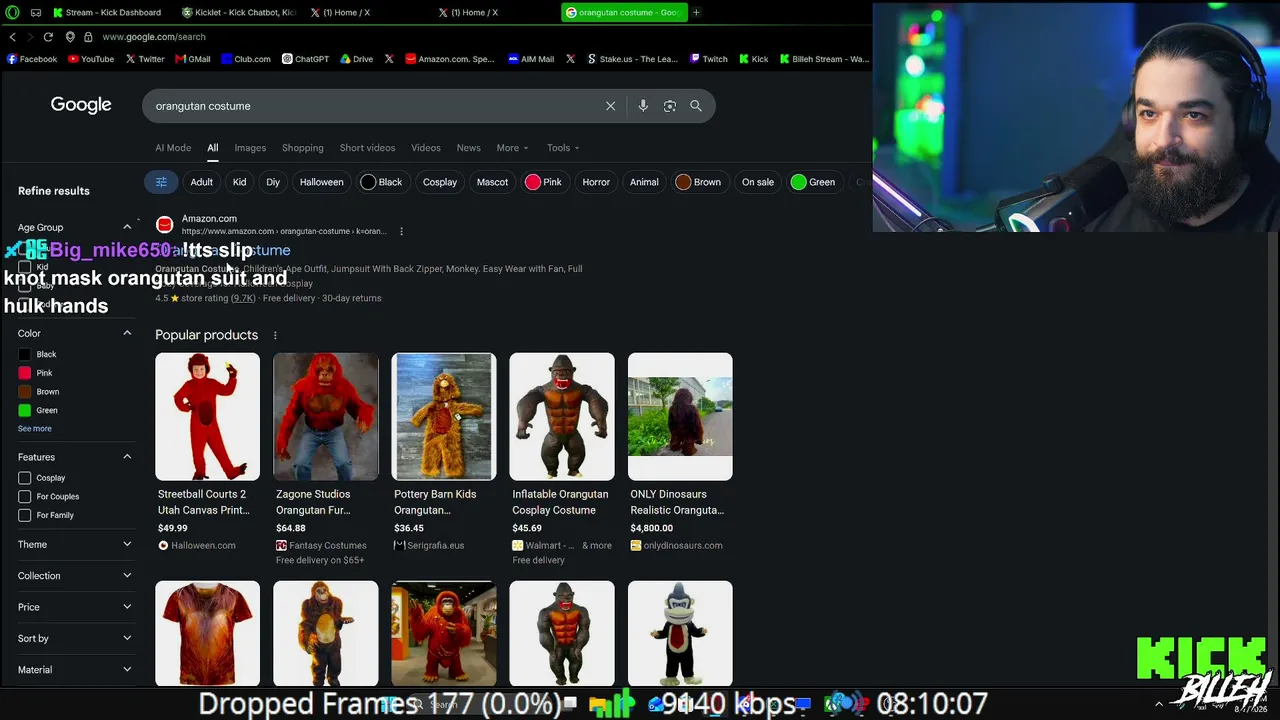Open the AI Mode tab

pyautogui.click(x=173, y=148)
